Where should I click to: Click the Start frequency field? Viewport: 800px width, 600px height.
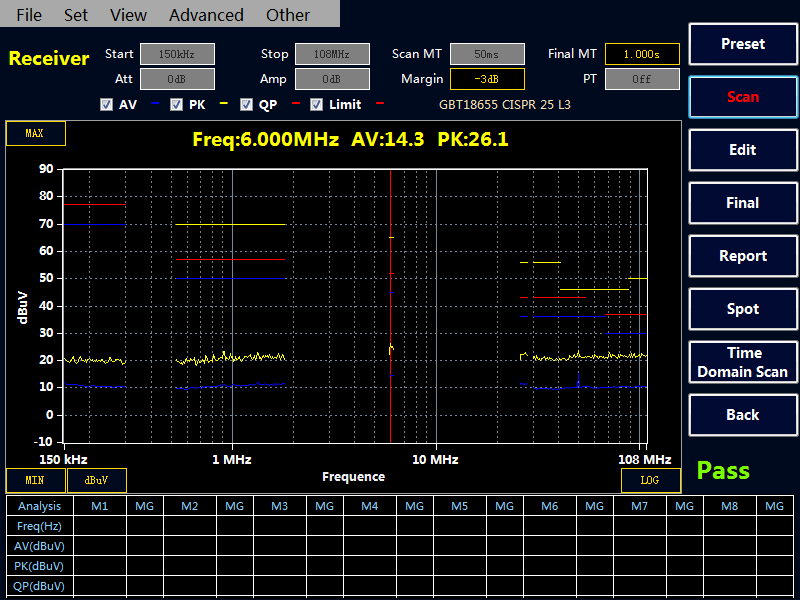[x=177, y=54]
